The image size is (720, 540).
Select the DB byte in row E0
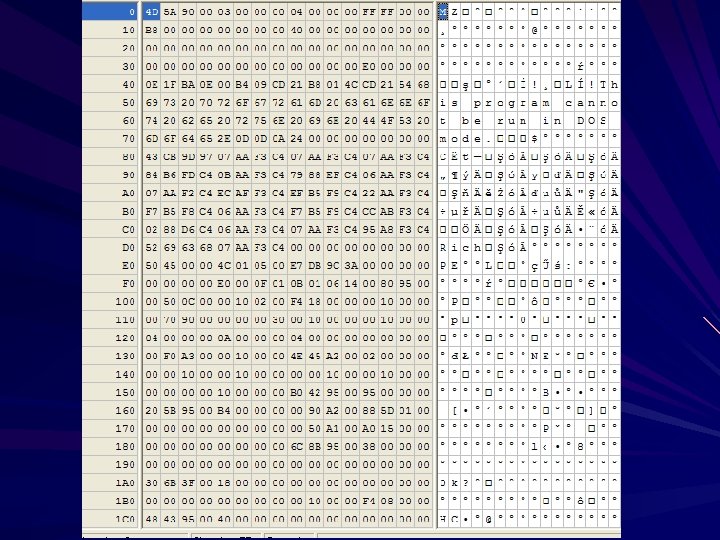point(315,266)
